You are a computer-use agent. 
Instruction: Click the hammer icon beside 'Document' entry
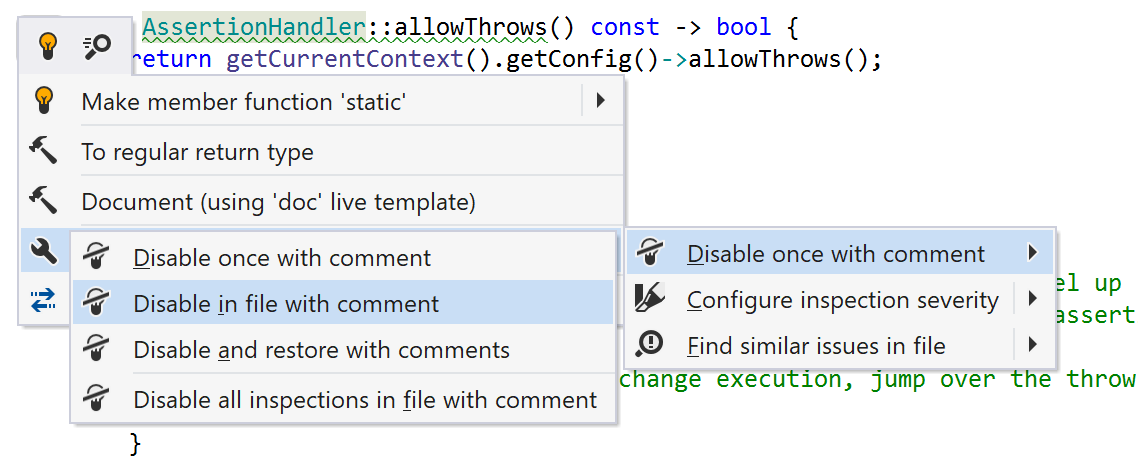(x=44, y=201)
